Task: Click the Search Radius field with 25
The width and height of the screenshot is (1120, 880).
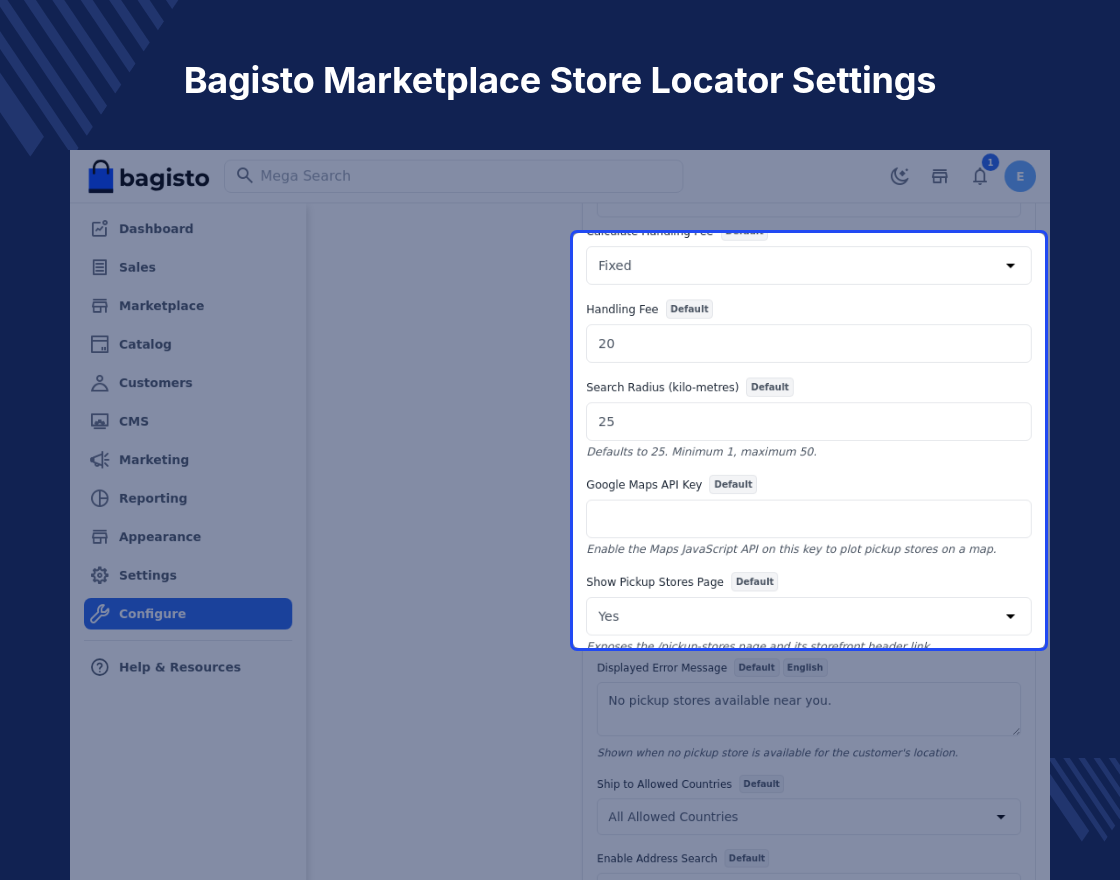Action: pos(809,421)
